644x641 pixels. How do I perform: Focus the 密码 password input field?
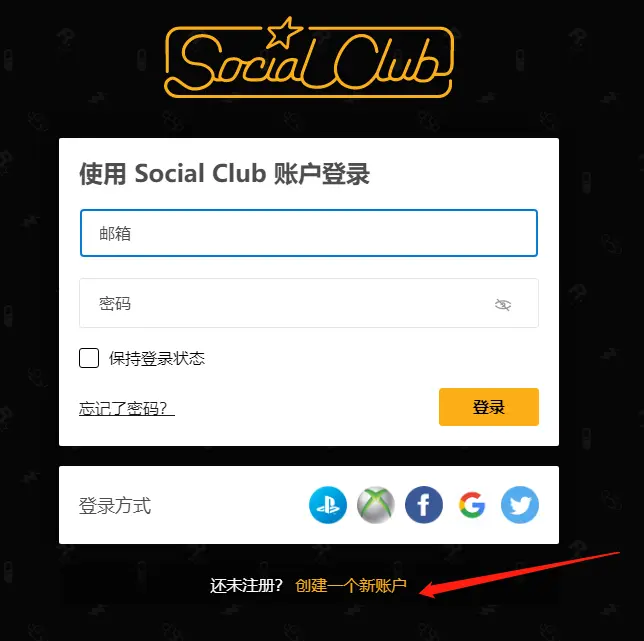(309, 303)
